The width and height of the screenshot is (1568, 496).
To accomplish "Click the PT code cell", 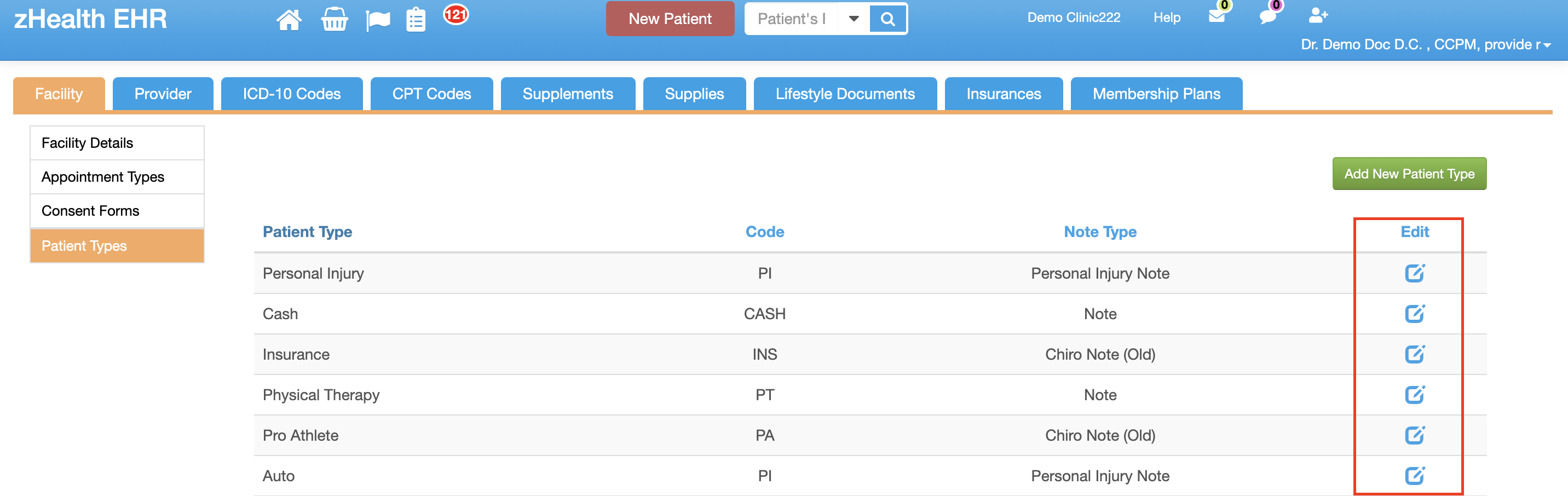I will click(764, 395).
